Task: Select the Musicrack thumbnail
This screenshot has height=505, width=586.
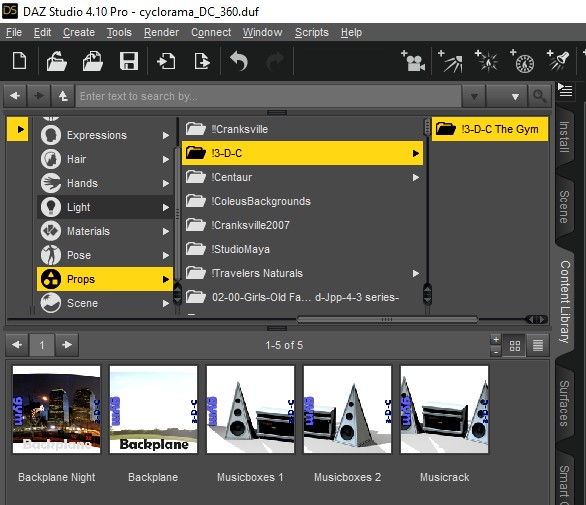Action: [x=444, y=410]
